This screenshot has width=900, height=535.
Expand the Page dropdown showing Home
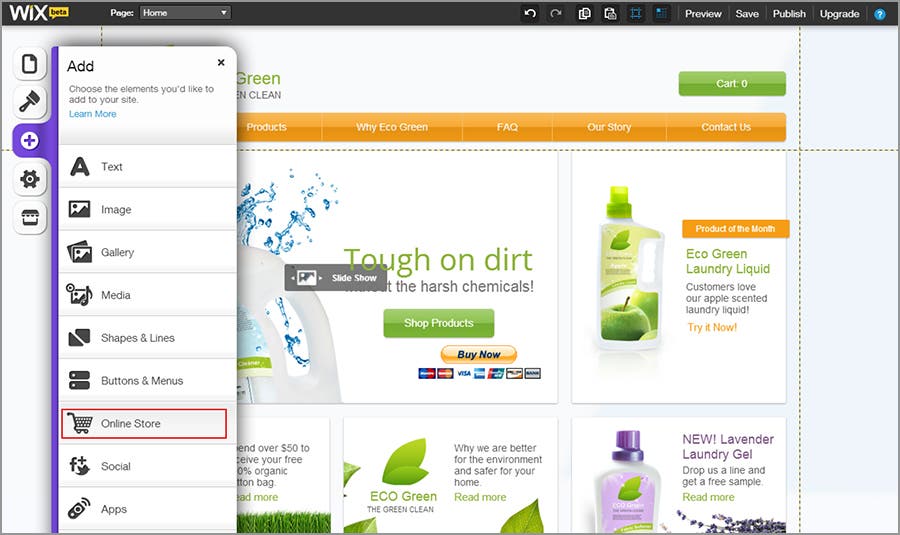tap(185, 13)
